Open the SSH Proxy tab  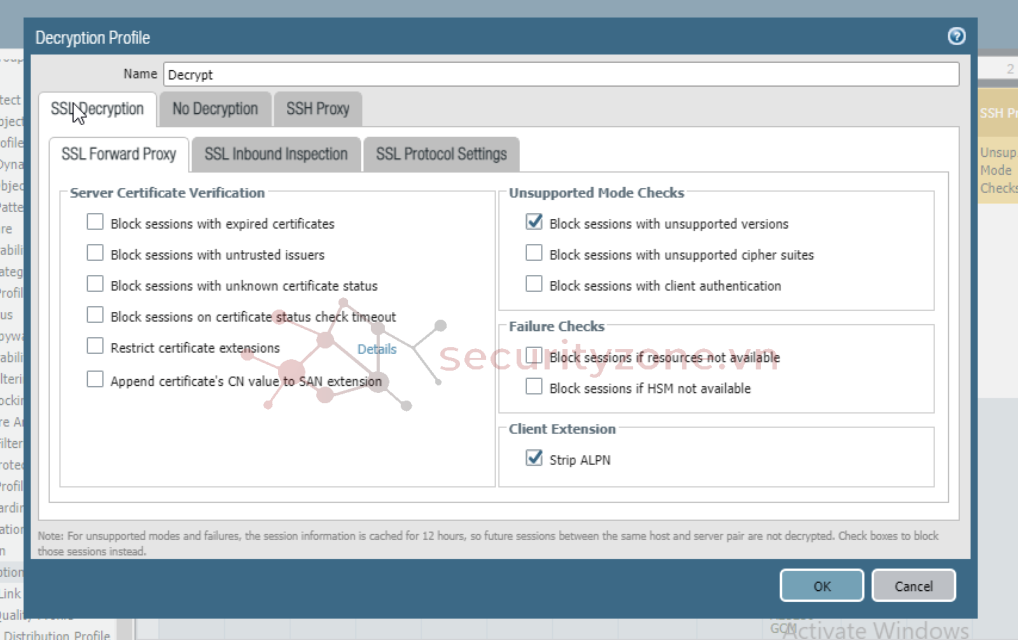pos(317,109)
